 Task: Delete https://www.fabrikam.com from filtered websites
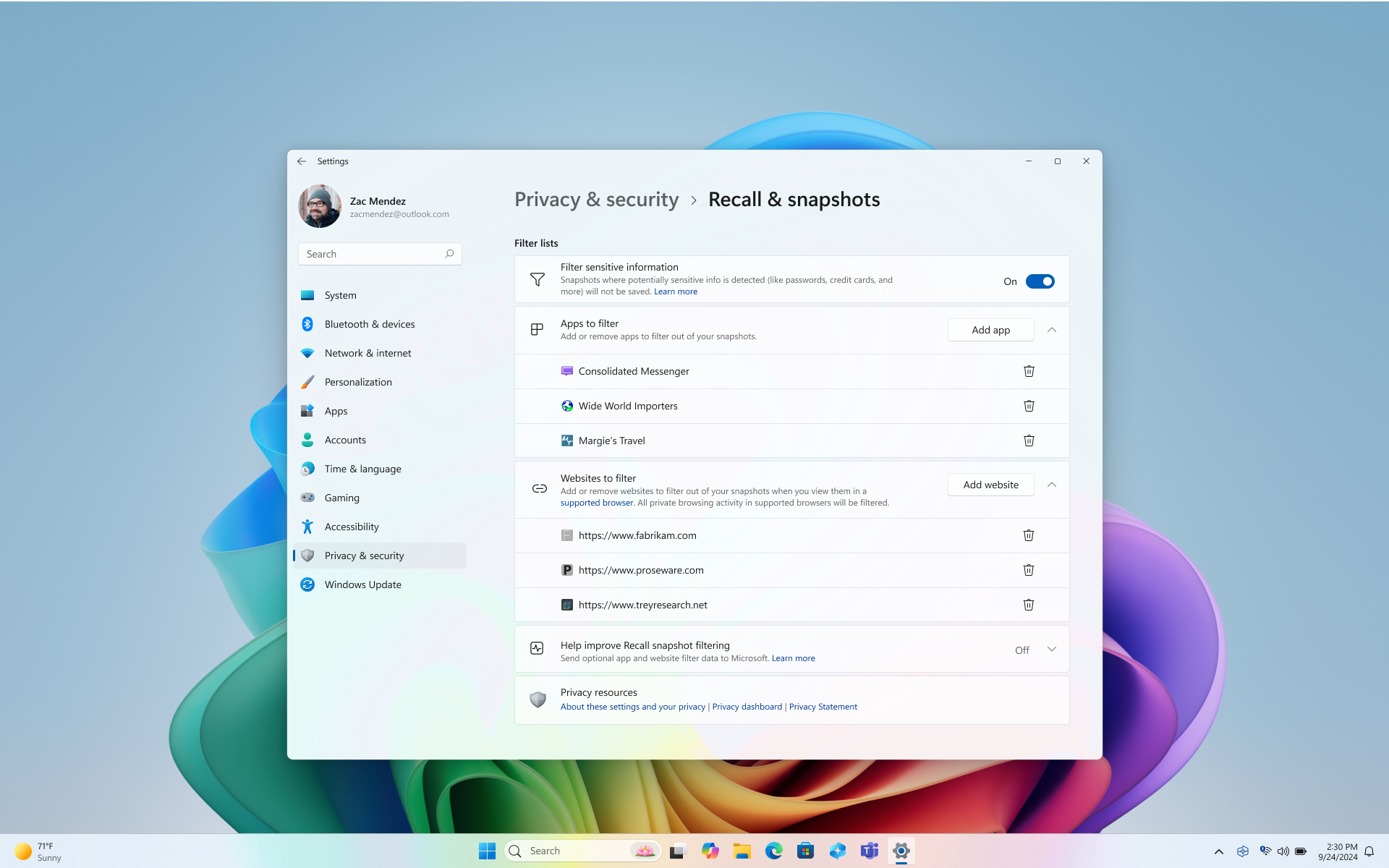click(1028, 535)
